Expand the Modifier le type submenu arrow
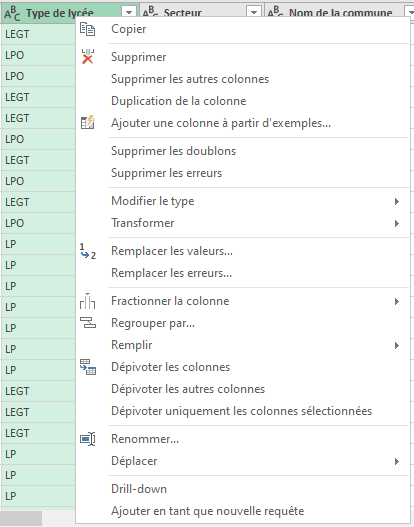This screenshot has width=414, height=527. [397, 201]
